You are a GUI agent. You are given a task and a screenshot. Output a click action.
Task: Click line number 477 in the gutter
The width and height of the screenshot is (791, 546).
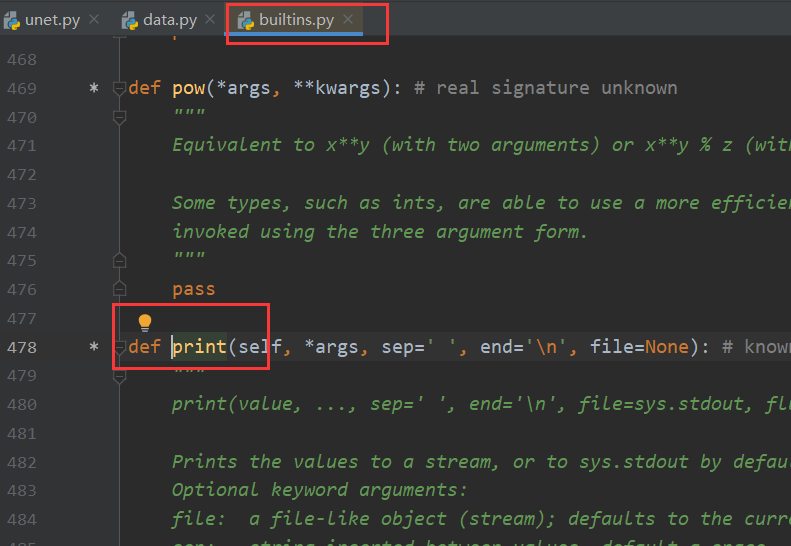[x=22, y=319]
